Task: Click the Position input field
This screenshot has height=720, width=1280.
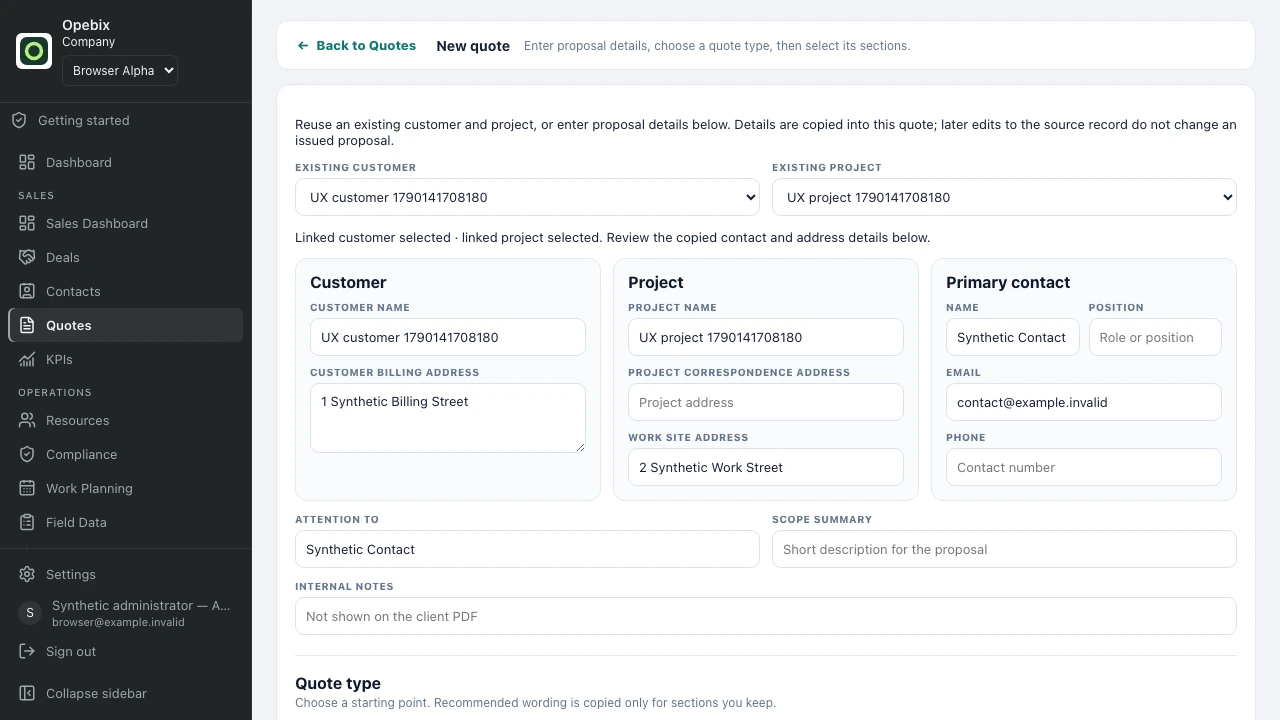Action: pos(1155,337)
